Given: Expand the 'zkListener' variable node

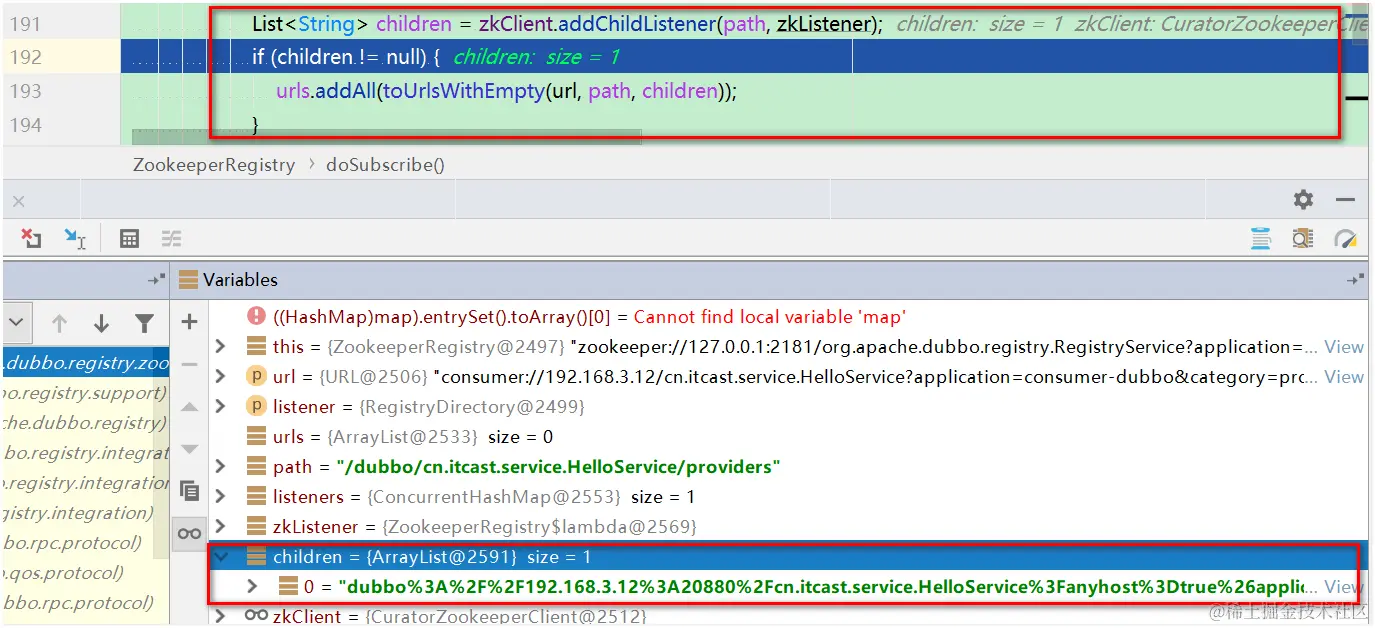Looking at the screenshot, I should [x=221, y=527].
